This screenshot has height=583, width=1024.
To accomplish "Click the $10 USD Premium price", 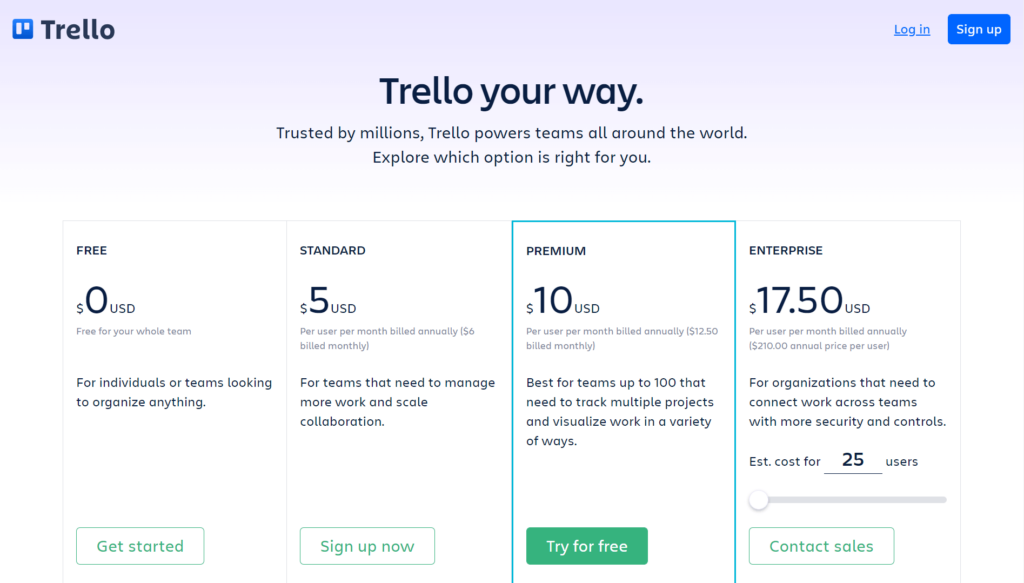I will pyautogui.click(x=562, y=301).
